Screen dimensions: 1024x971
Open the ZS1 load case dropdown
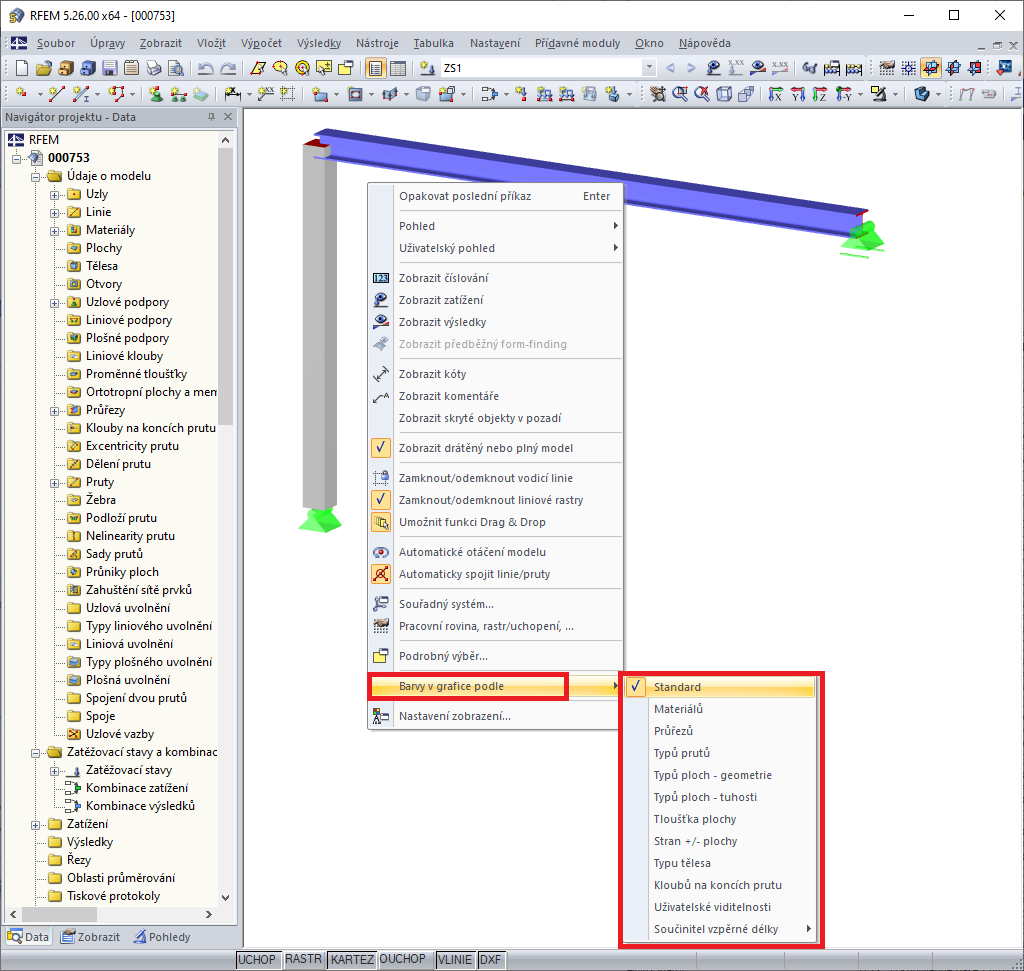click(648, 67)
